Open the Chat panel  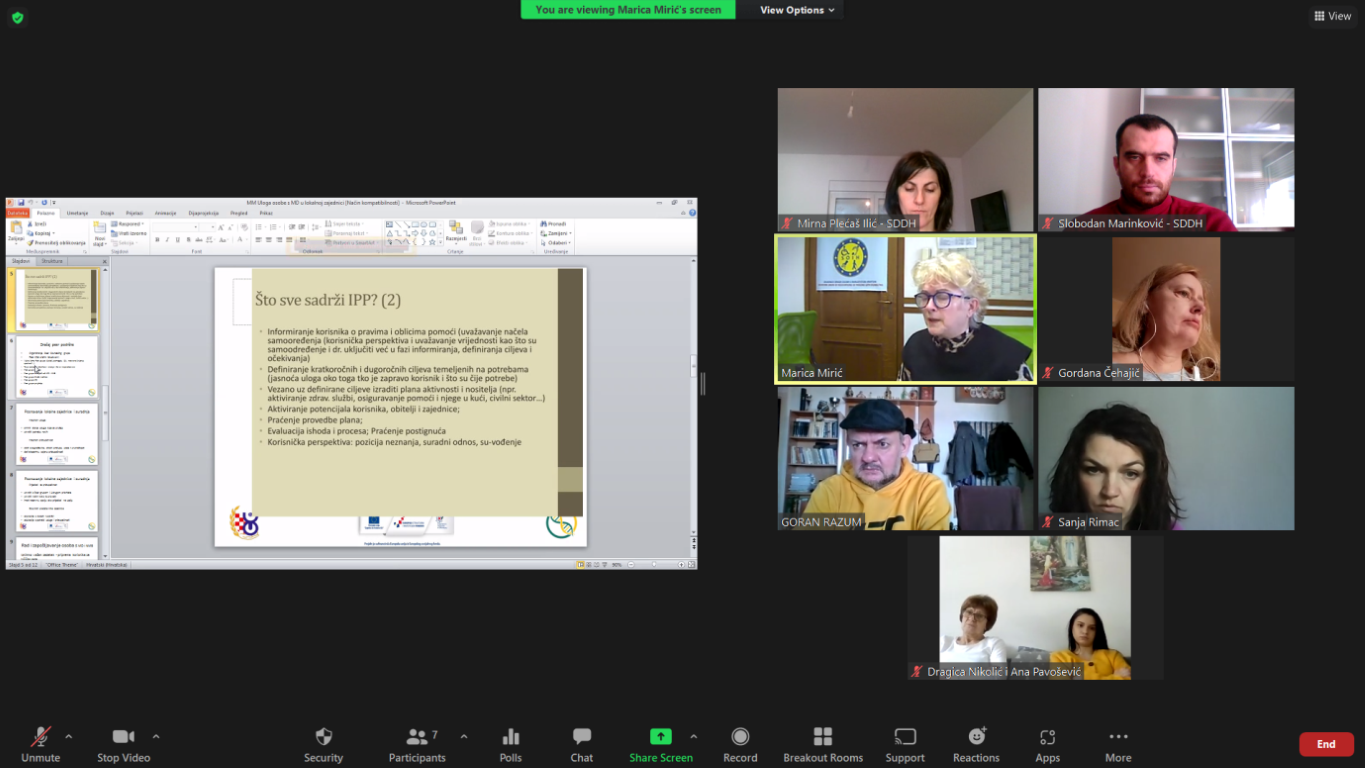point(581,738)
